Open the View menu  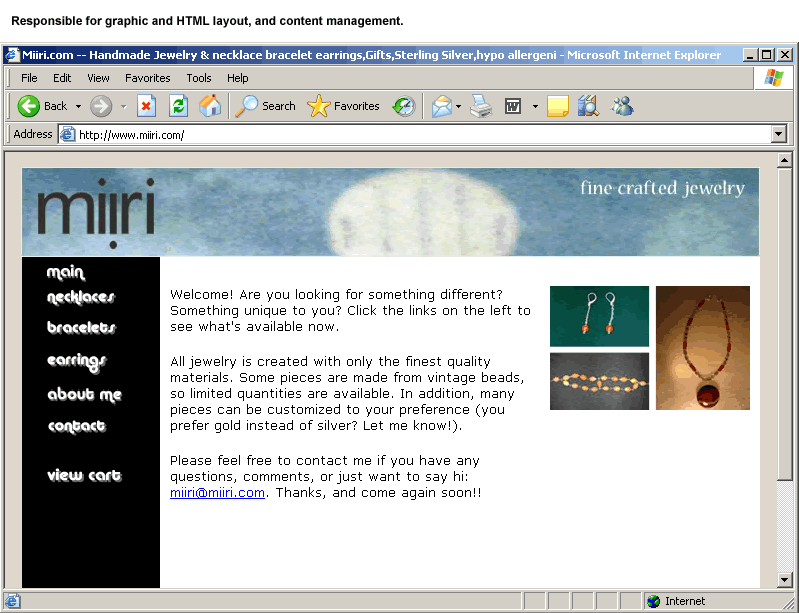98,78
